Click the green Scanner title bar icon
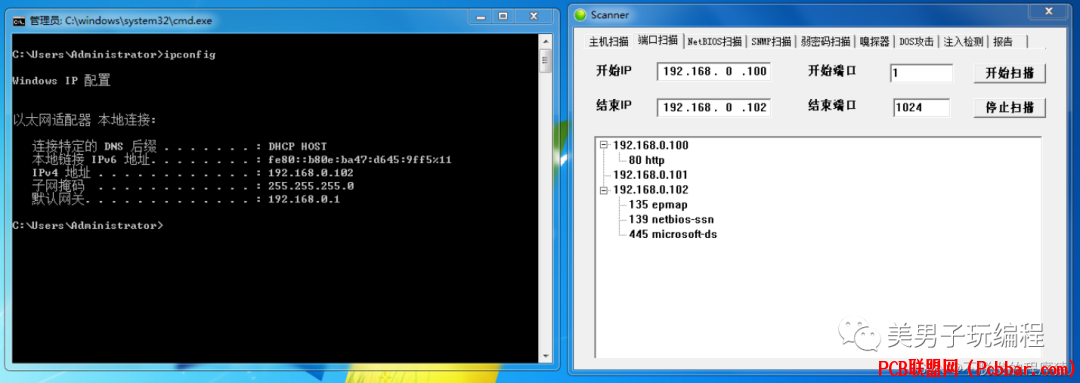Screen dimensions: 1080x383 581,14
